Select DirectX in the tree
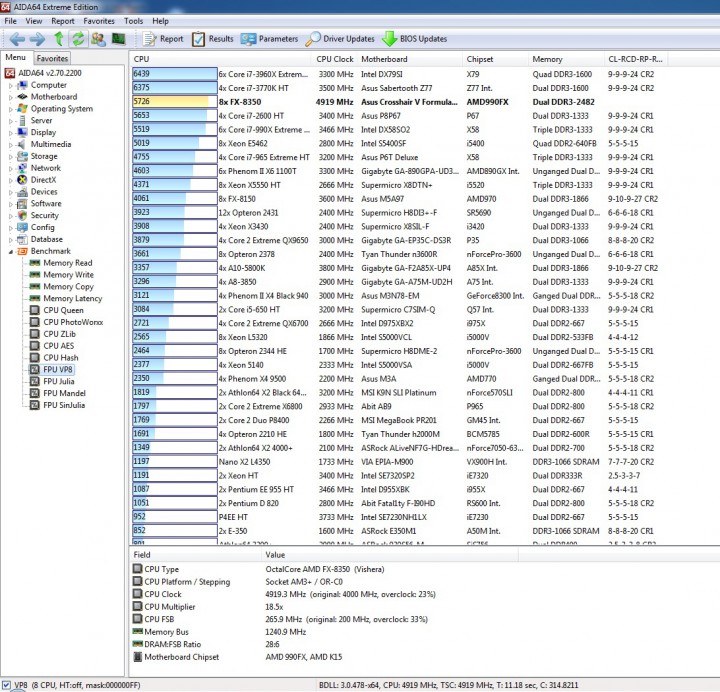The image size is (720, 692). tap(43, 180)
